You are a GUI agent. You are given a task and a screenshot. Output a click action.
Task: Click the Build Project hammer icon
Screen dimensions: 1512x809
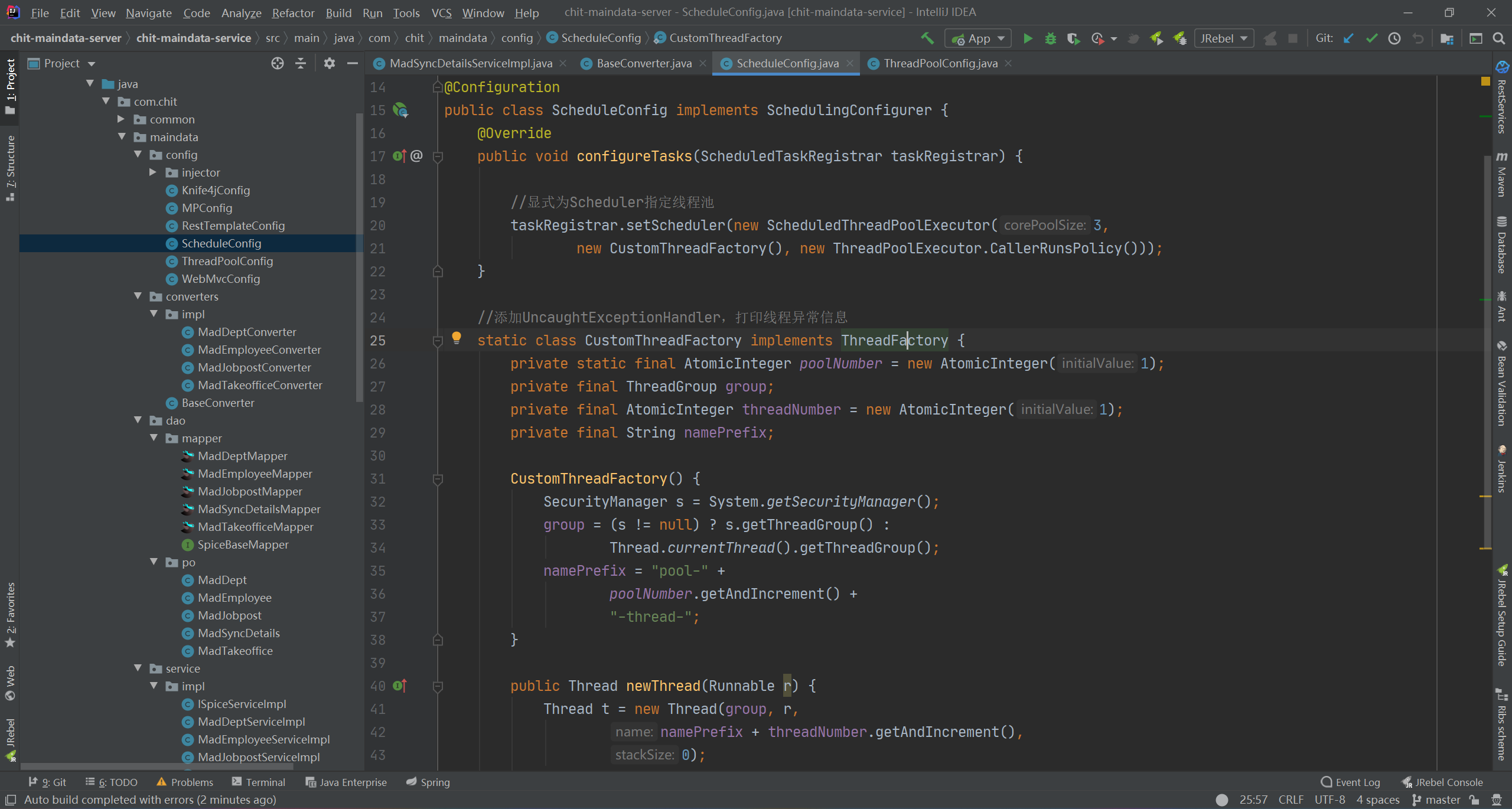pyautogui.click(x=927, y=38)
